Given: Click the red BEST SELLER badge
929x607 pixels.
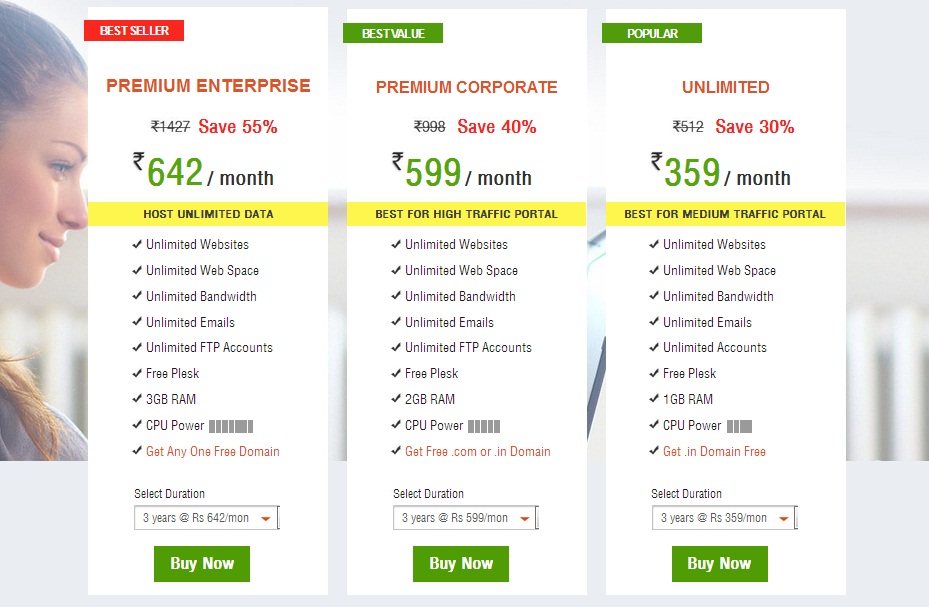Looking at the screenshot, I should click(x=134, y=30).
